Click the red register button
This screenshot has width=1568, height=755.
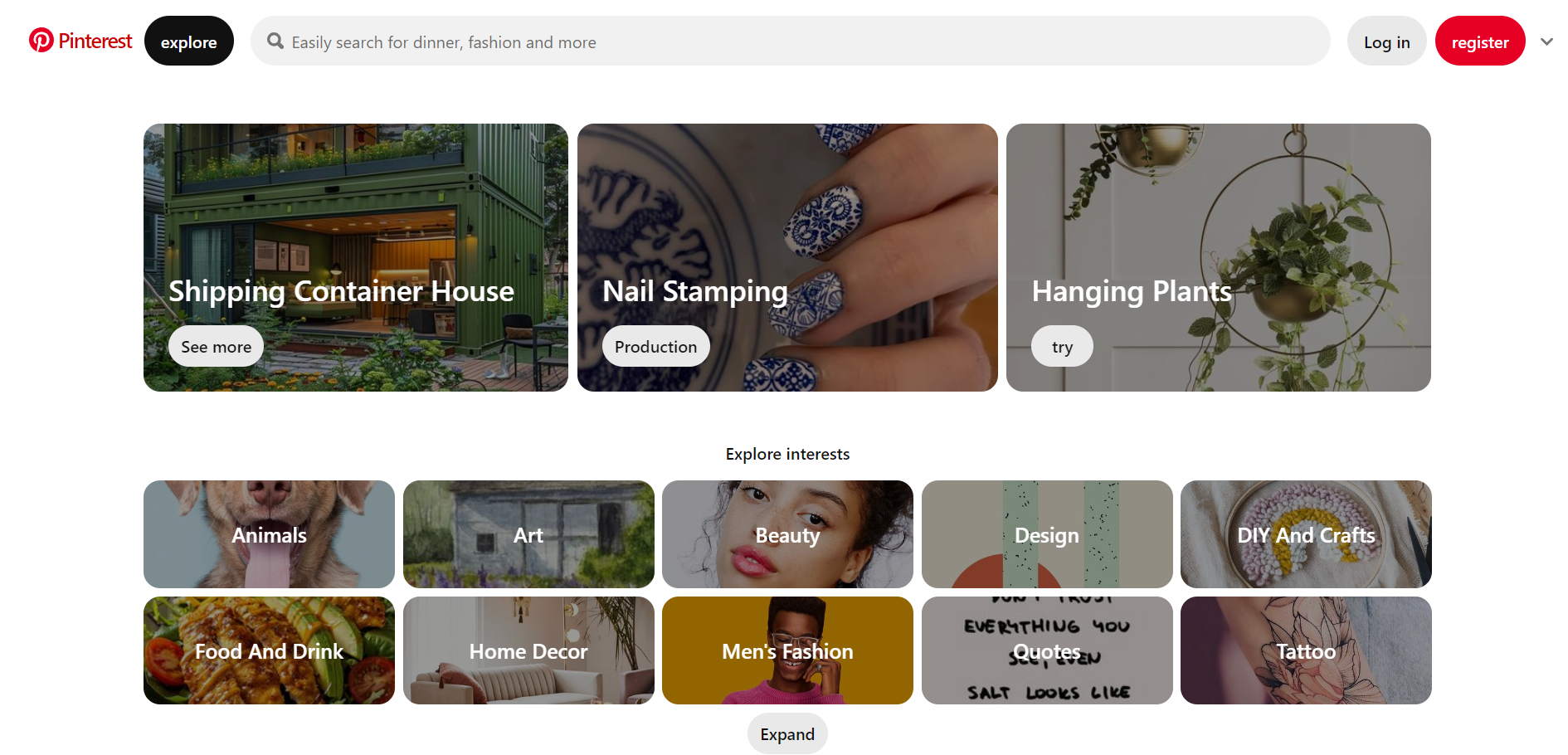tap(1480, 41)
